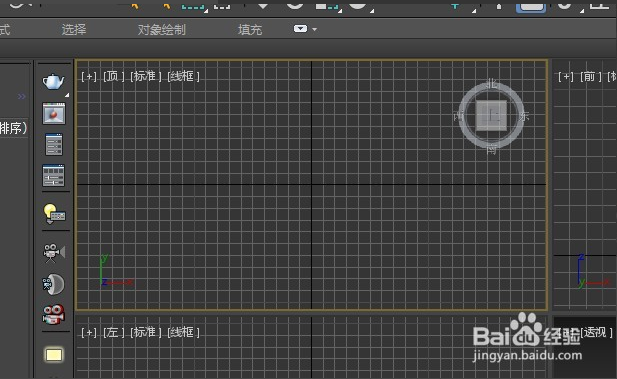
Task: Open the front viewport [+] menu
Action: [566, 76]
